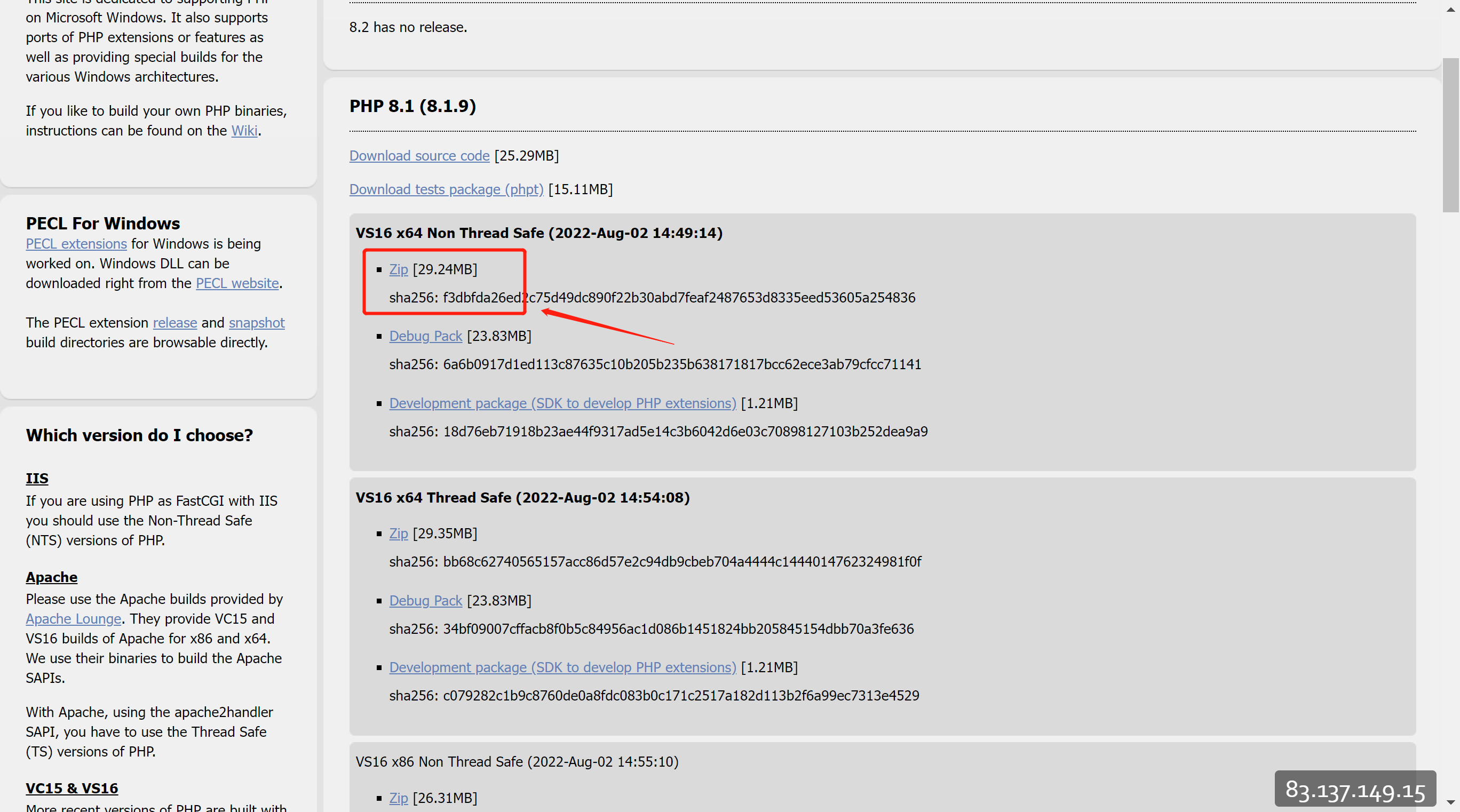
Task: Open Development package under Thread Safe x64
Action: click(562, 667)
